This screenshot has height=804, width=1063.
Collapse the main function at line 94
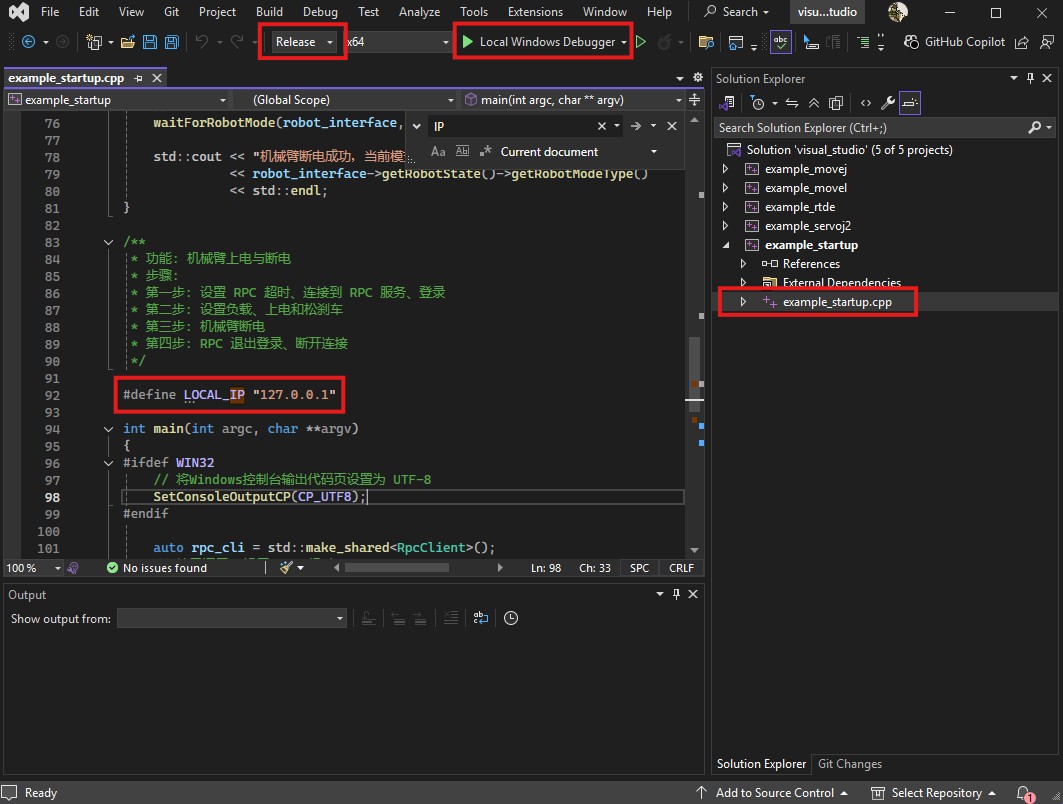click(108, 429)
